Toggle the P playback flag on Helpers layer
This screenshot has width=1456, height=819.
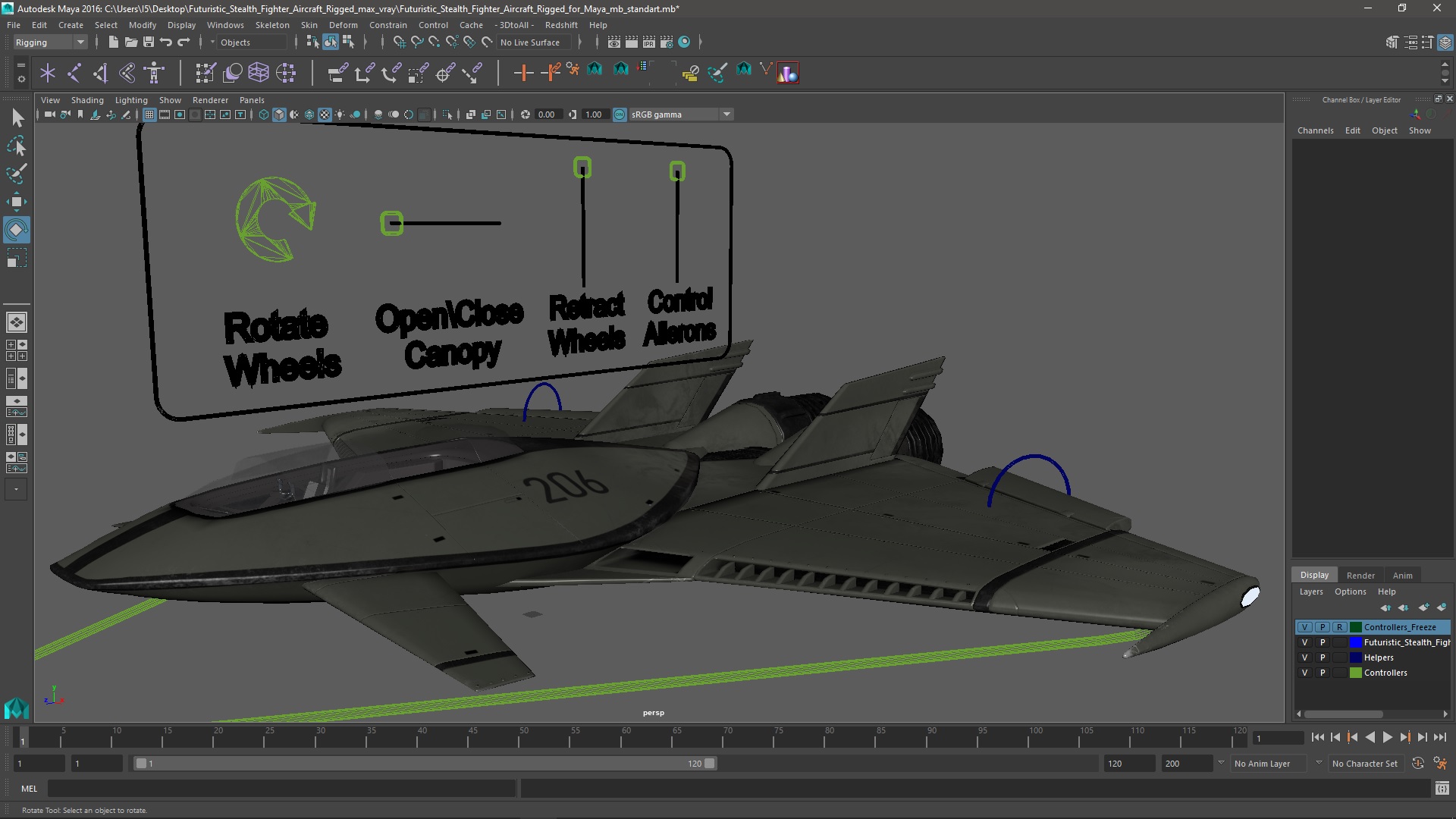coord(1323,657)
